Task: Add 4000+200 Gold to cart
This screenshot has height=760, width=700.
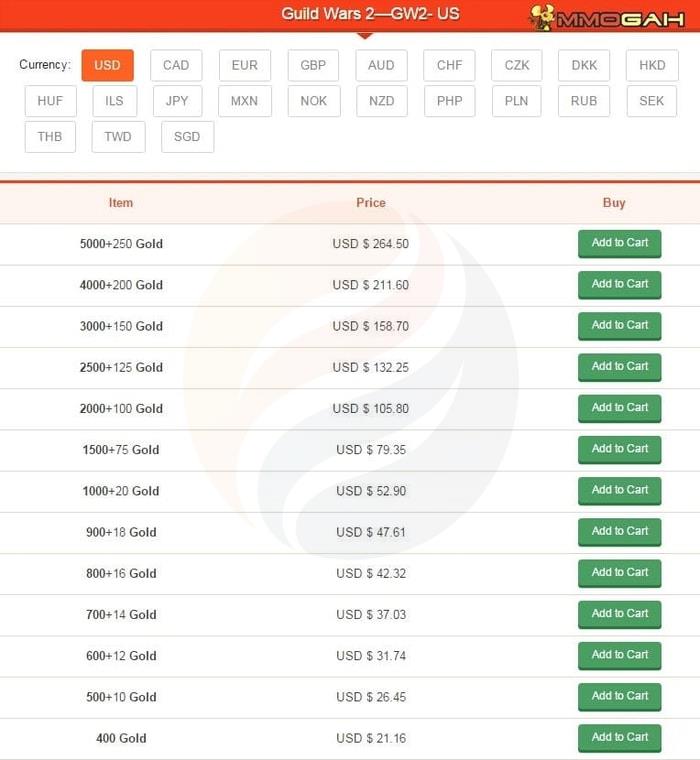Action: (x=619, y=284)
